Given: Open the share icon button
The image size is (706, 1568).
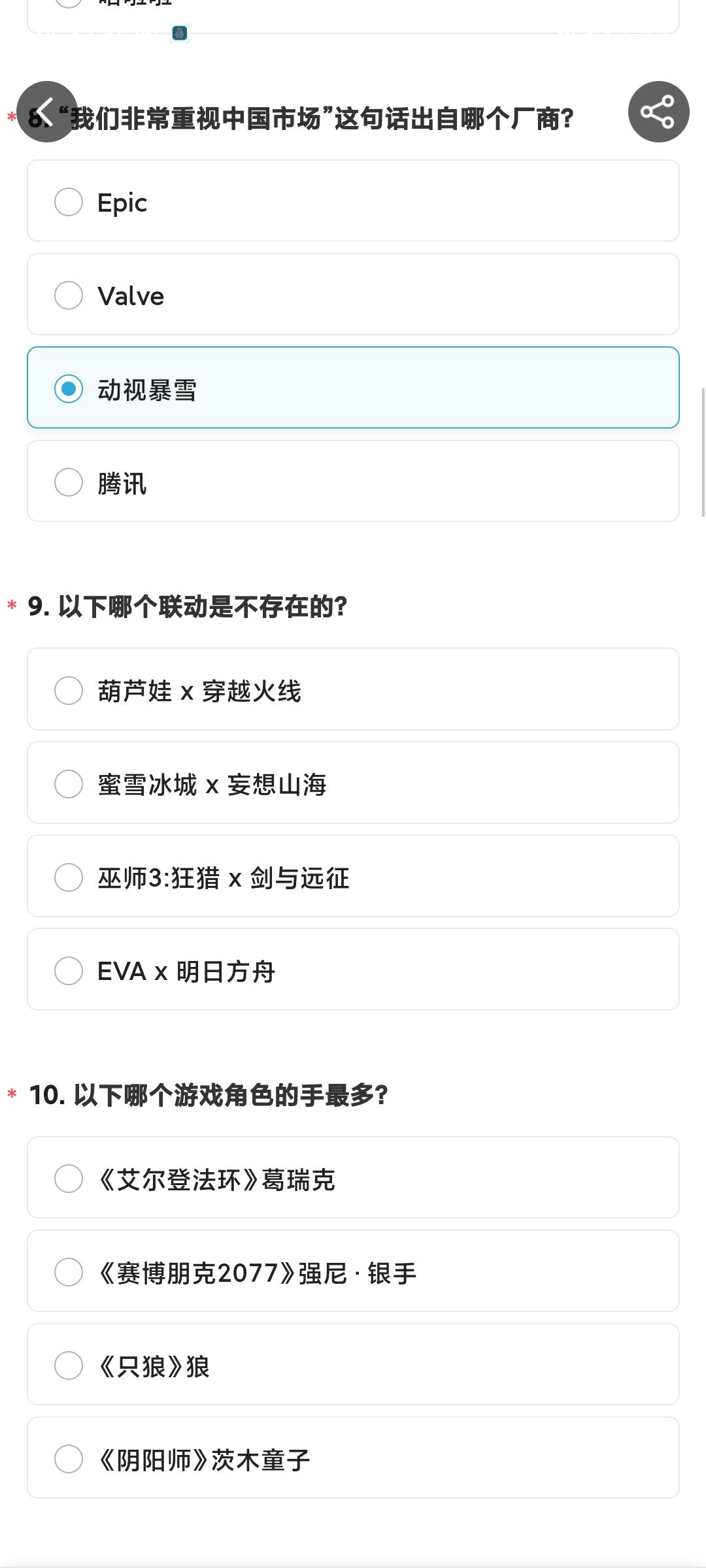Looking at the screenshot, I should click(658, 112).
